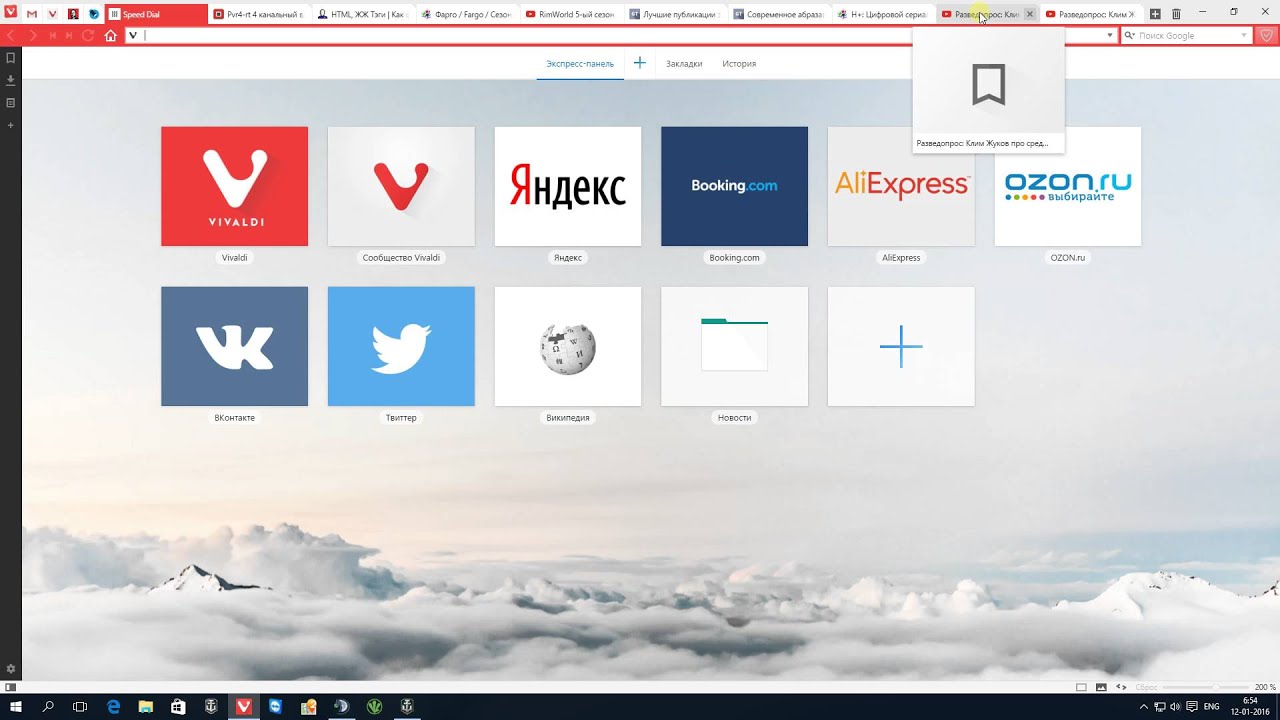This screenshot has height=720, width=1280.
Task: Open the Яндекс speed dial tile
Action: 568,186
